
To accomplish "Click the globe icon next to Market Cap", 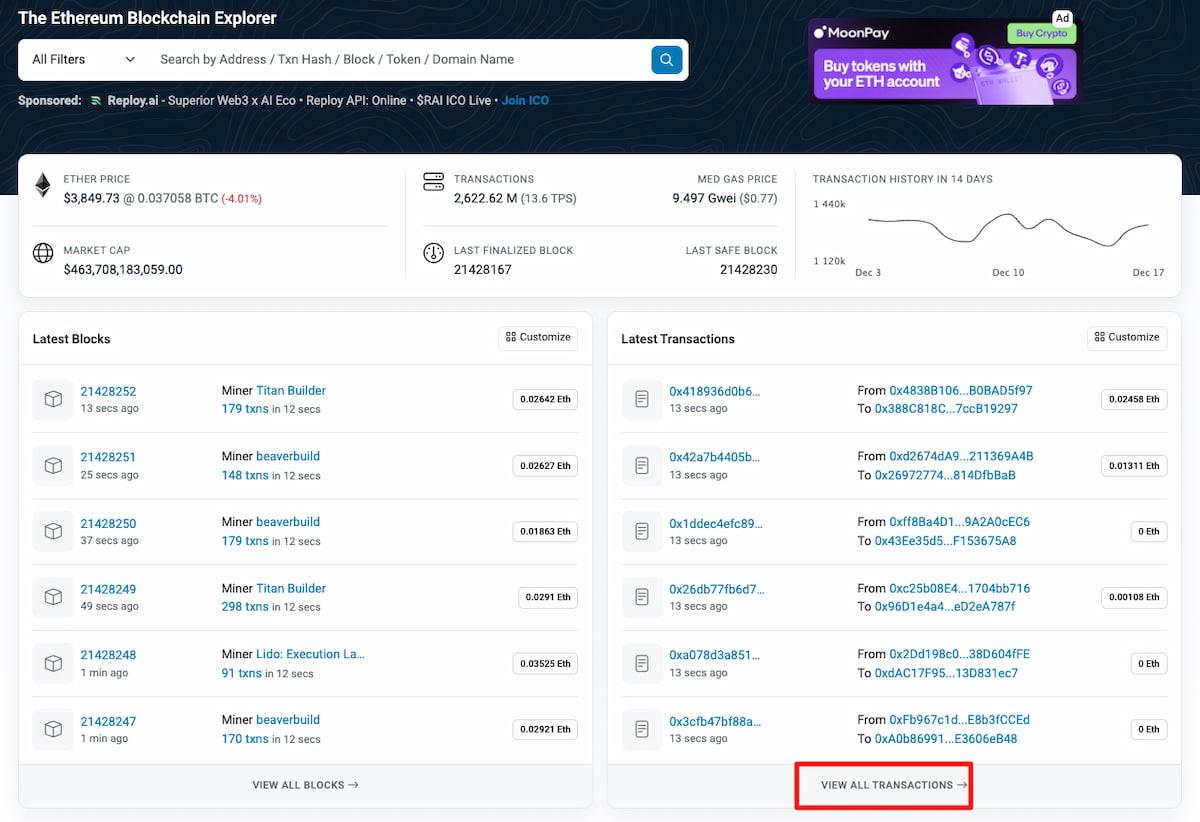I will coord(42,253).
